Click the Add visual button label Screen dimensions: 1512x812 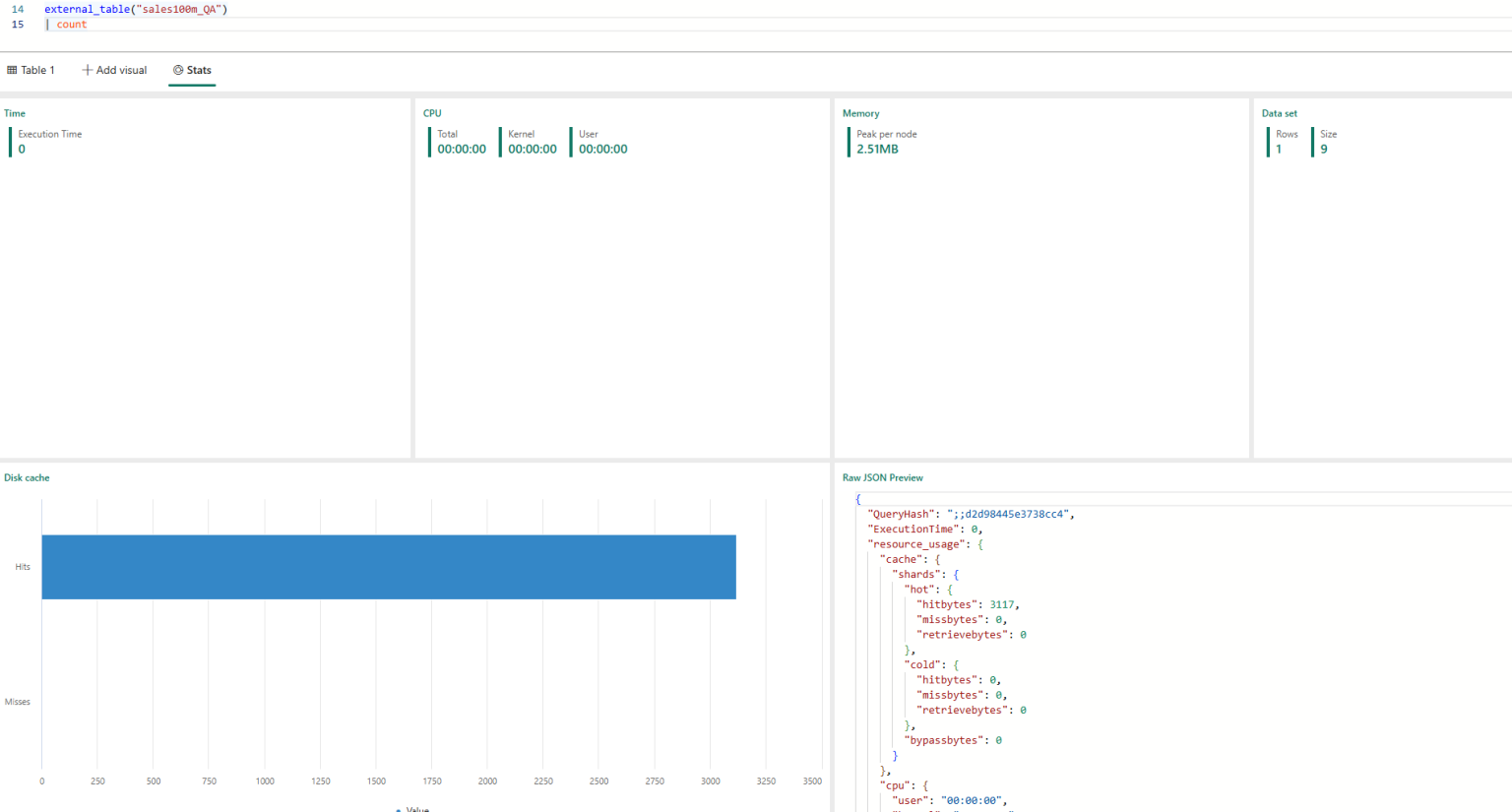coord(122,70)
